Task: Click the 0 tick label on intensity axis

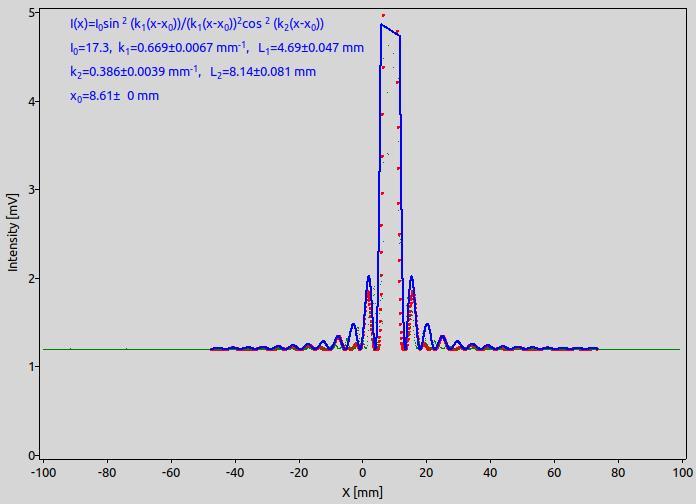Action: point(32,455)
